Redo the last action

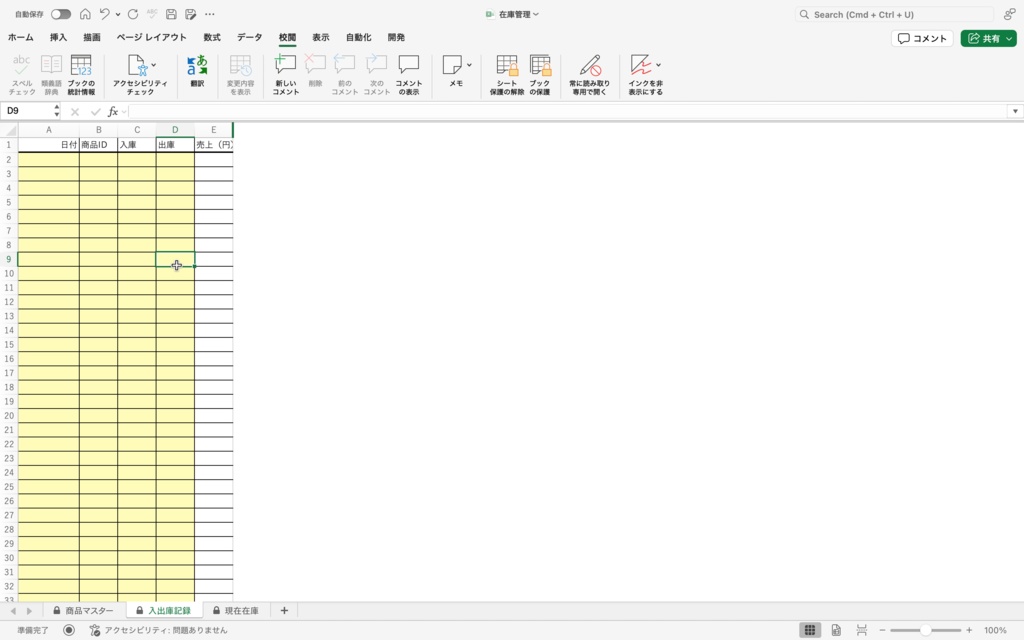(133, 14)
